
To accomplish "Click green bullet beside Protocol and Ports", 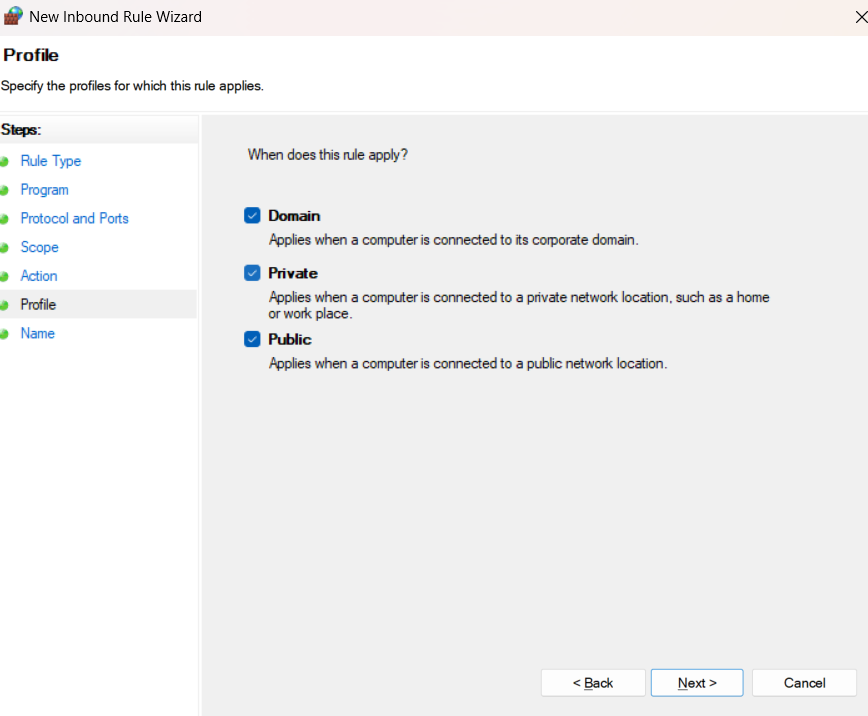I will 4,219.
